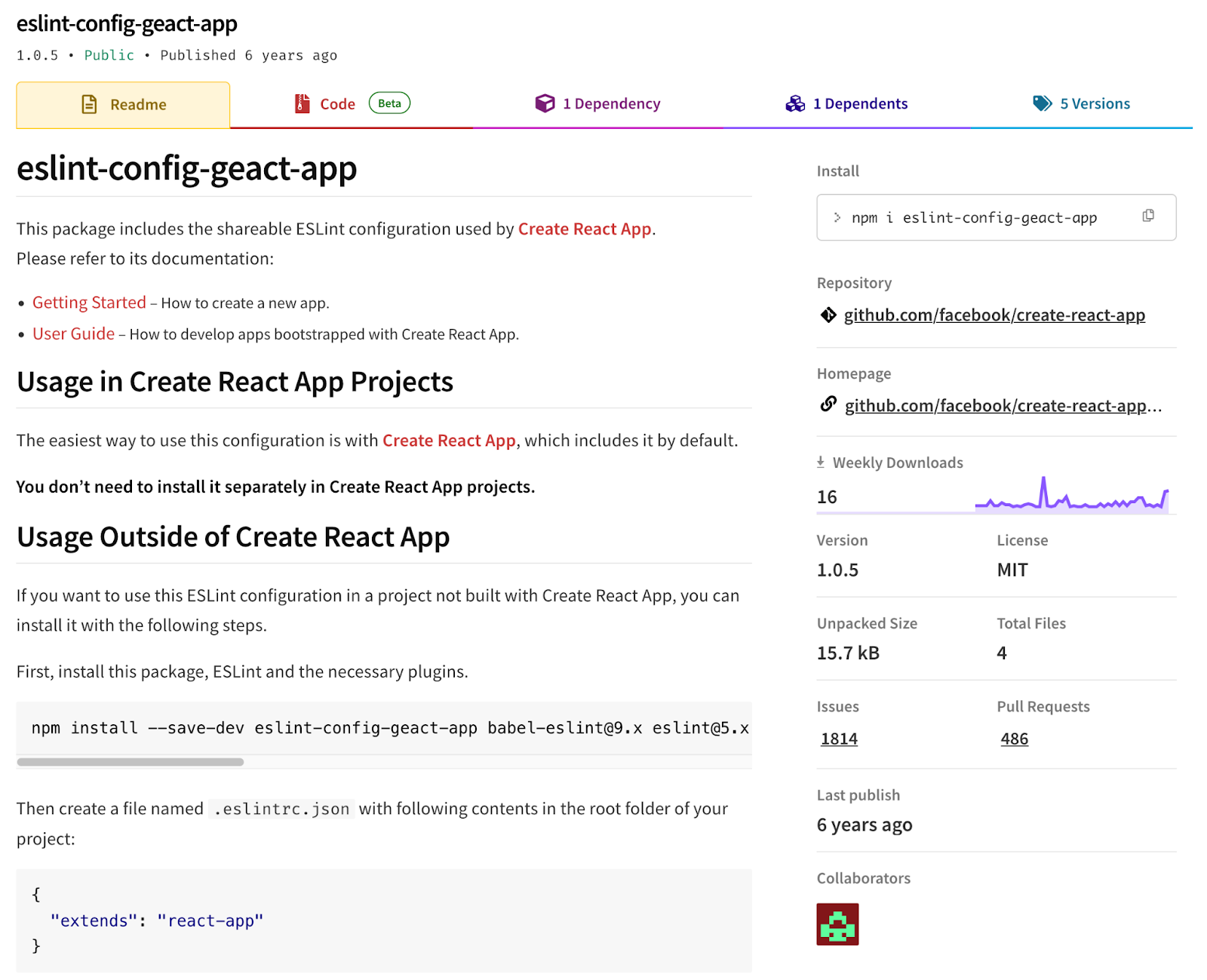
Task: Click the Beta badge next to Code
Action: pos(389,103)
